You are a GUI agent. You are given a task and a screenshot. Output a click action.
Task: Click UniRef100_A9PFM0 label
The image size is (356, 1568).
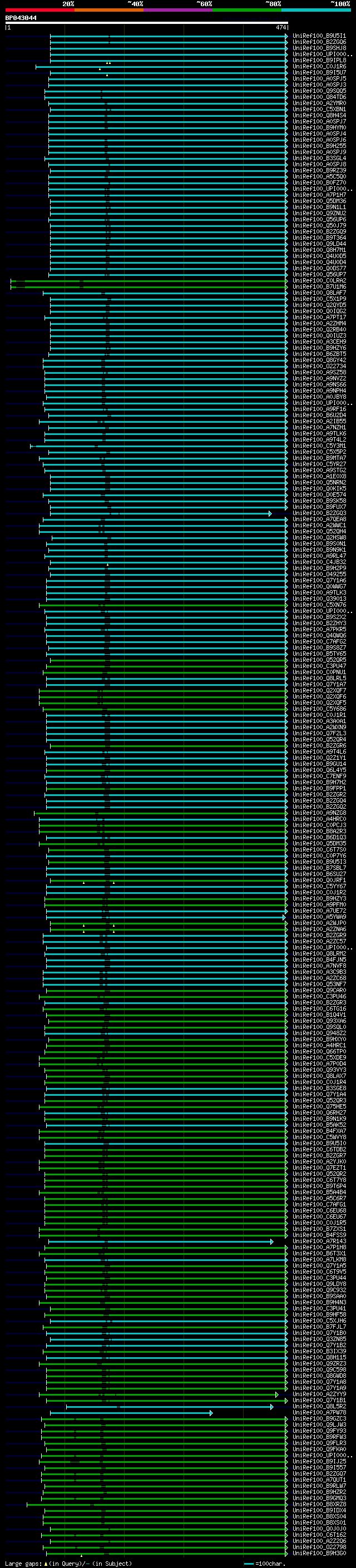319,904
